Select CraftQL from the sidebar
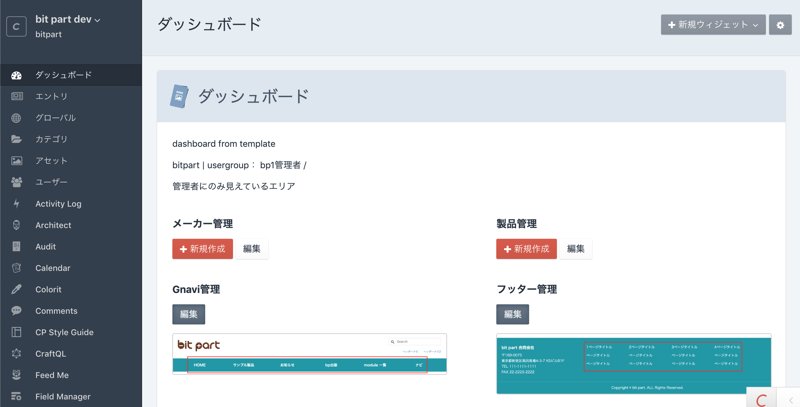Image resolution: width=800 pixels, height=407 pixels. coord(50,354)
